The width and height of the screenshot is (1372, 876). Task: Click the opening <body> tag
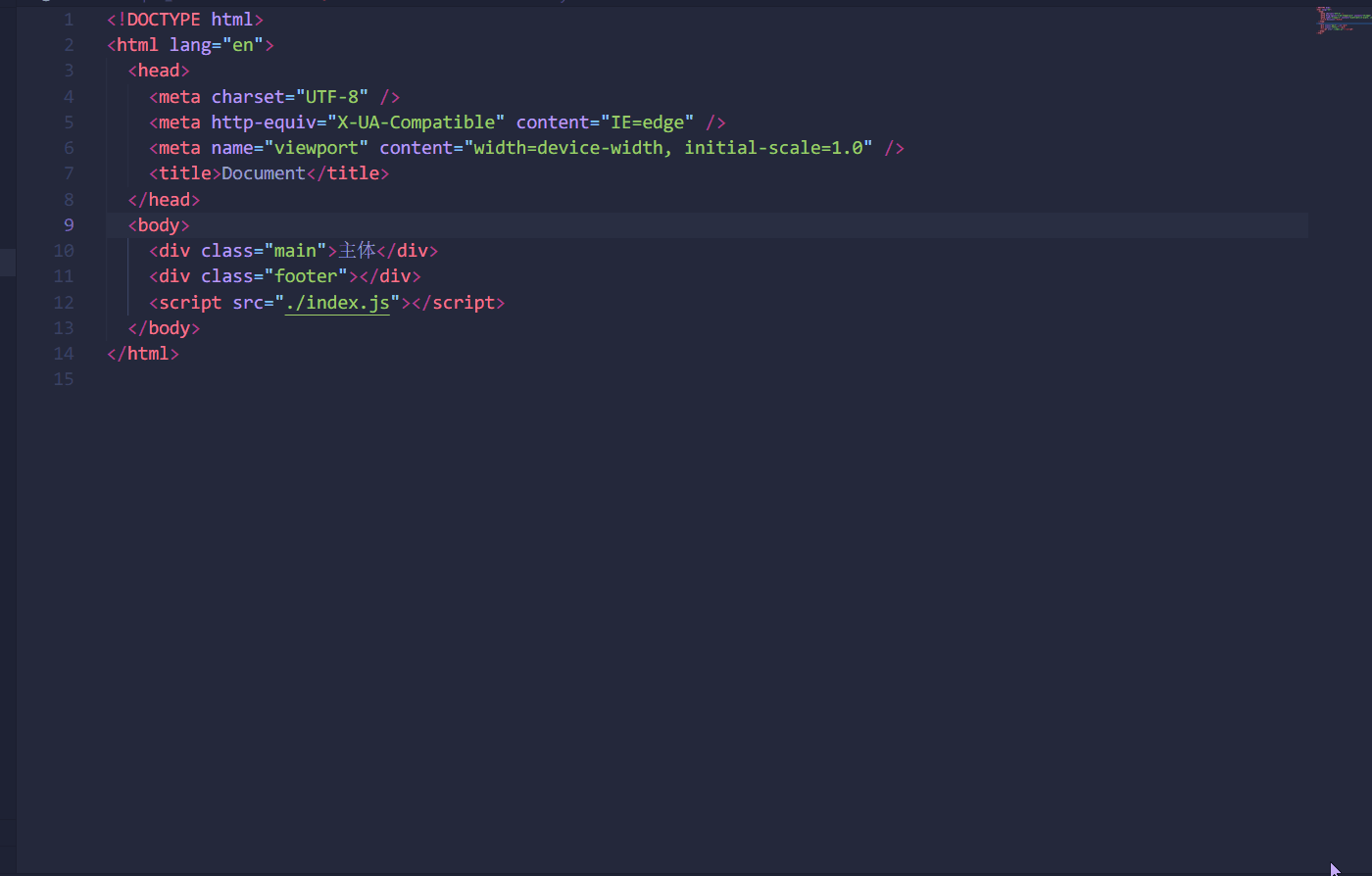159,225
